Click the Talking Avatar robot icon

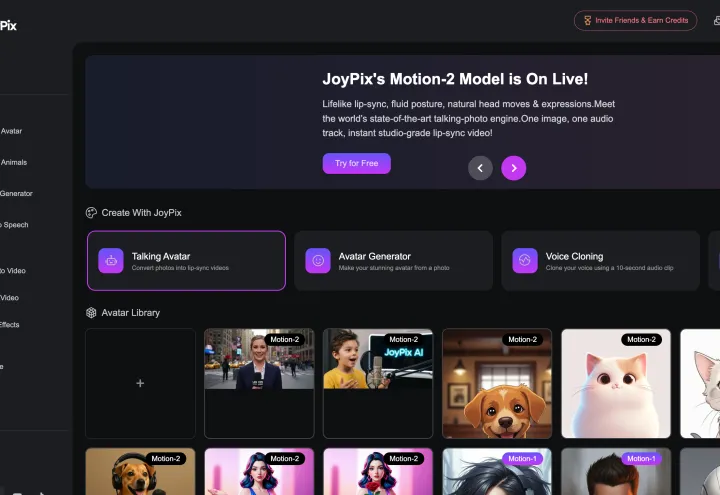tap(111, 260)
